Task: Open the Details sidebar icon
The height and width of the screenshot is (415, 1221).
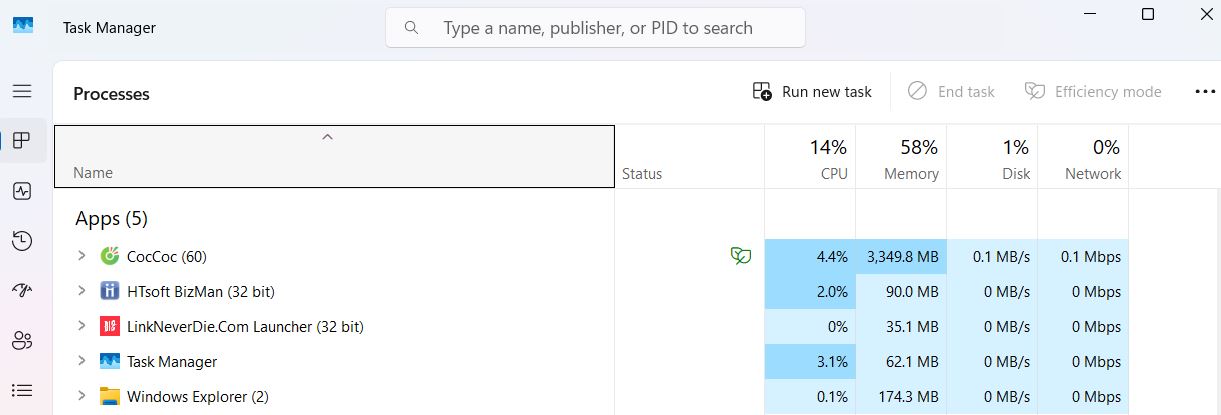Action: tap(22, 390)
